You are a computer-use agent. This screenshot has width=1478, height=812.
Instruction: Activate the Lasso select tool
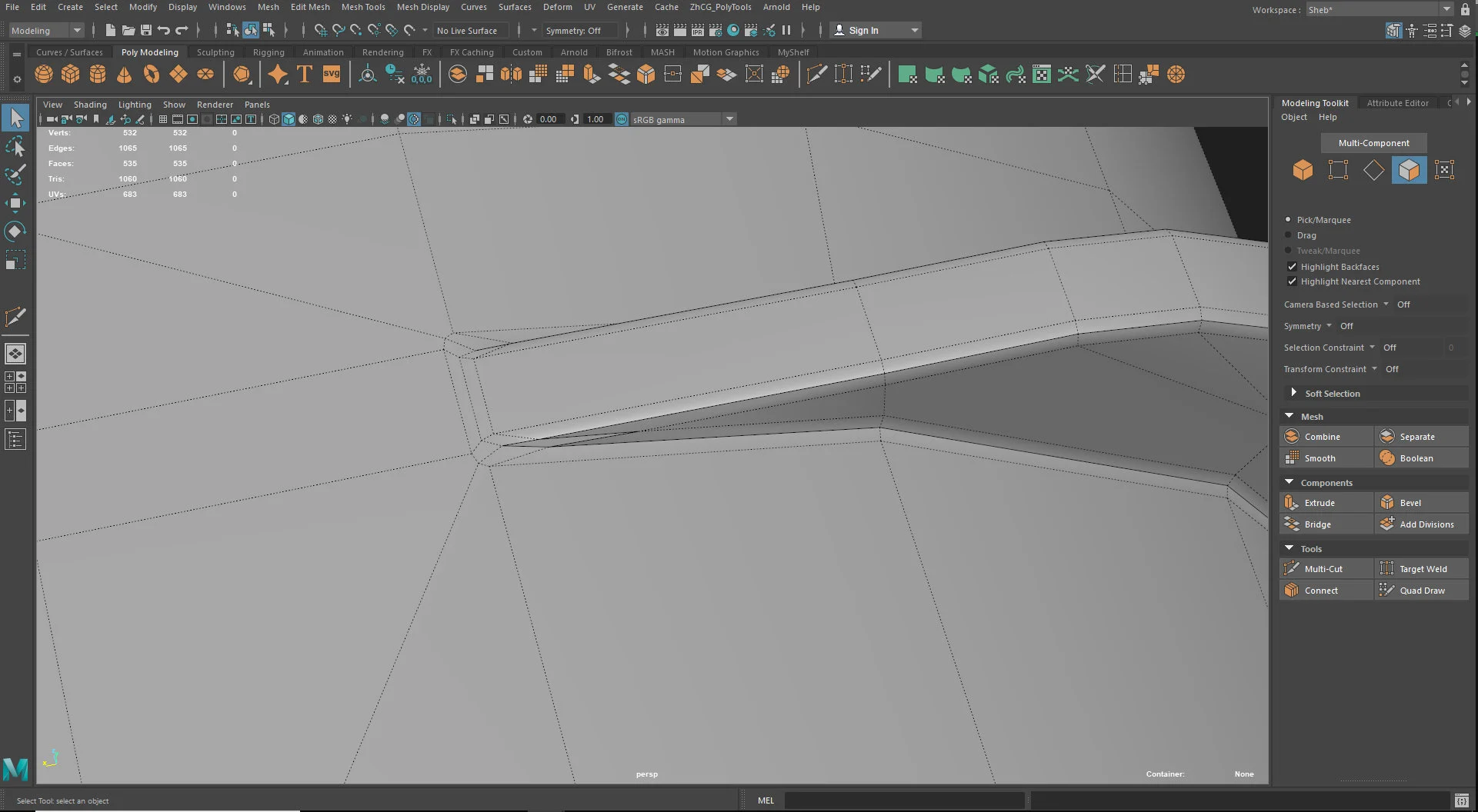[15, 146]
